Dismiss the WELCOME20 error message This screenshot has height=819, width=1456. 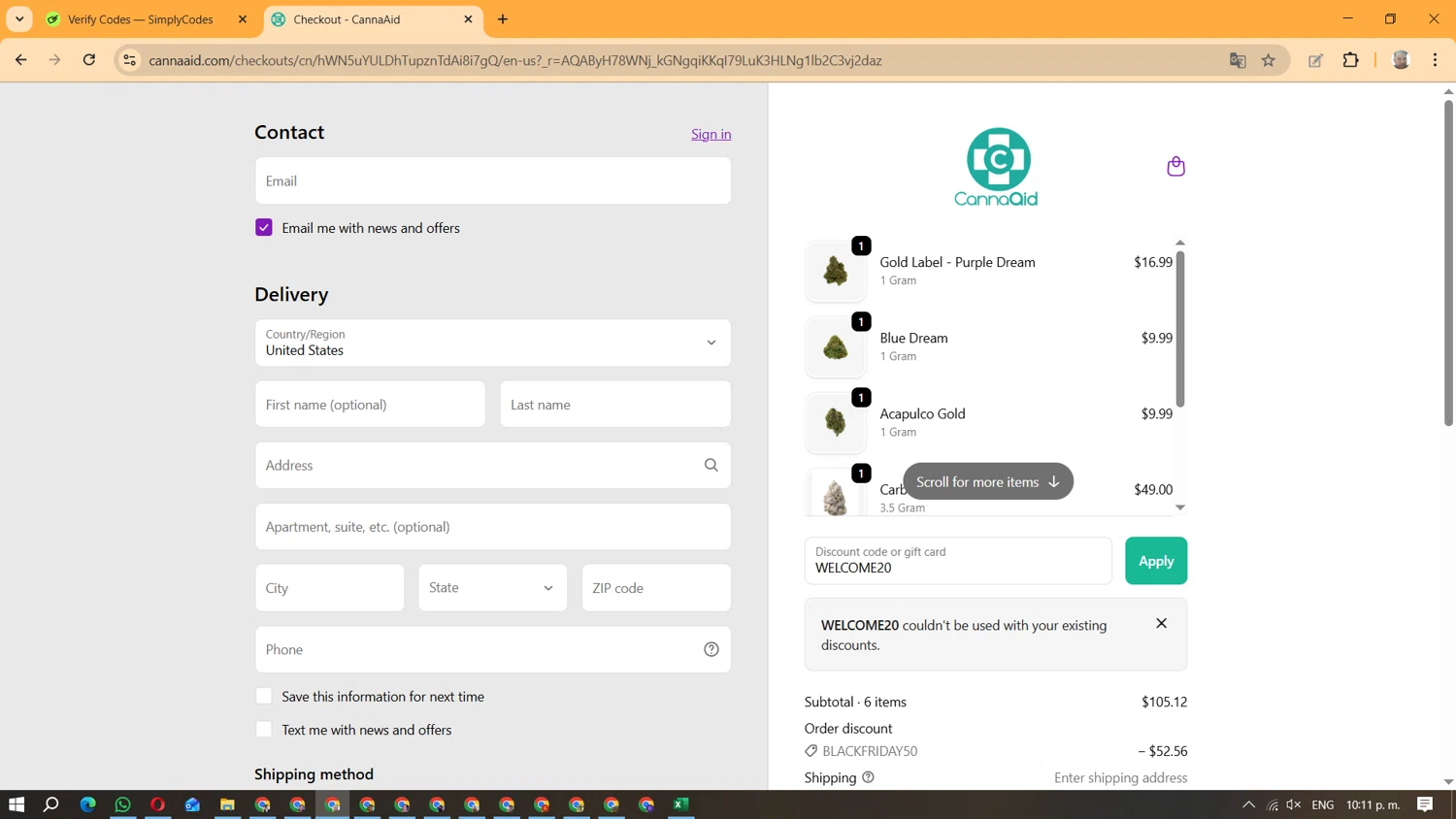click(1161, 623)
